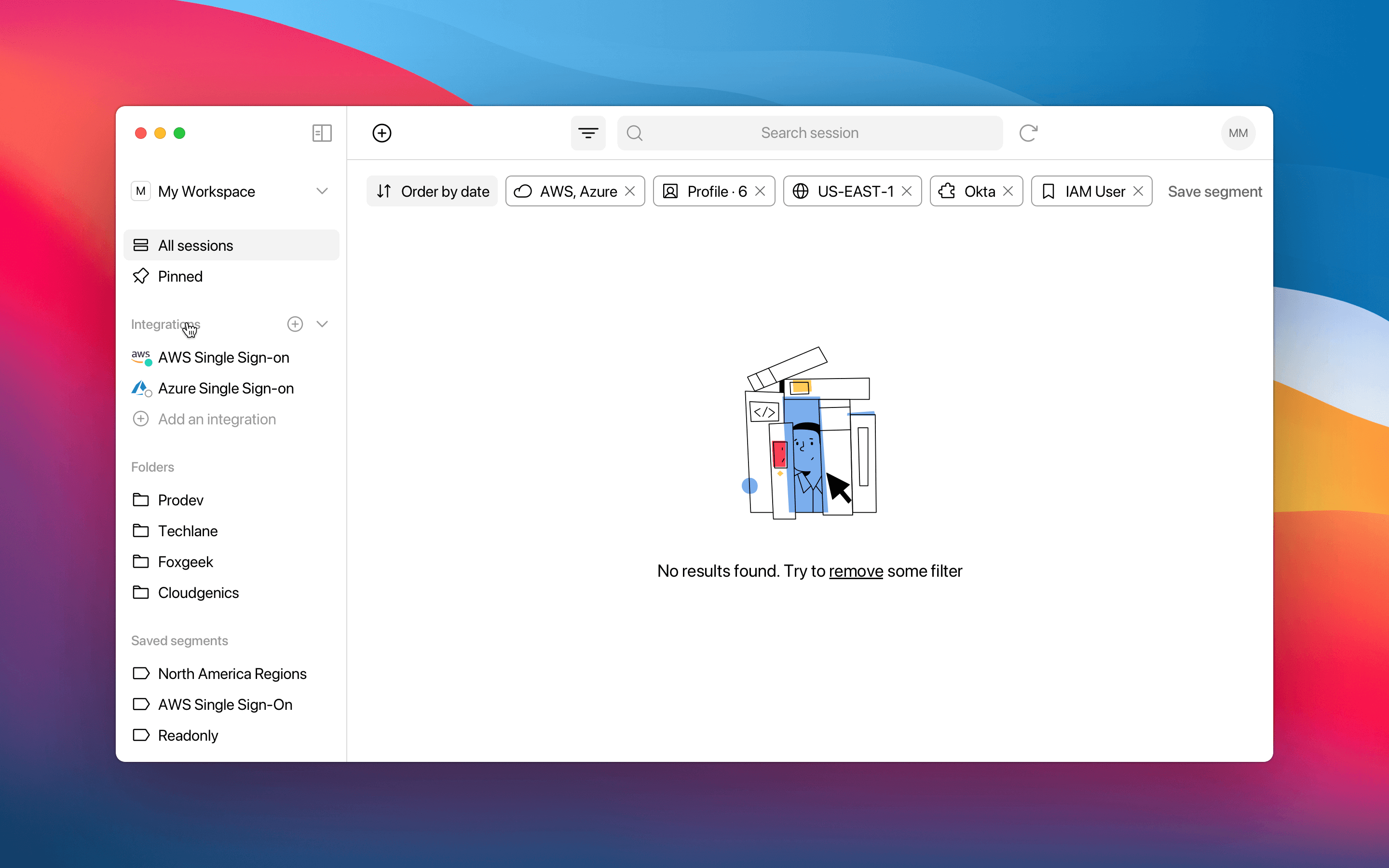
Task: Click the add new session plus icon
Action: coord(381,133)
